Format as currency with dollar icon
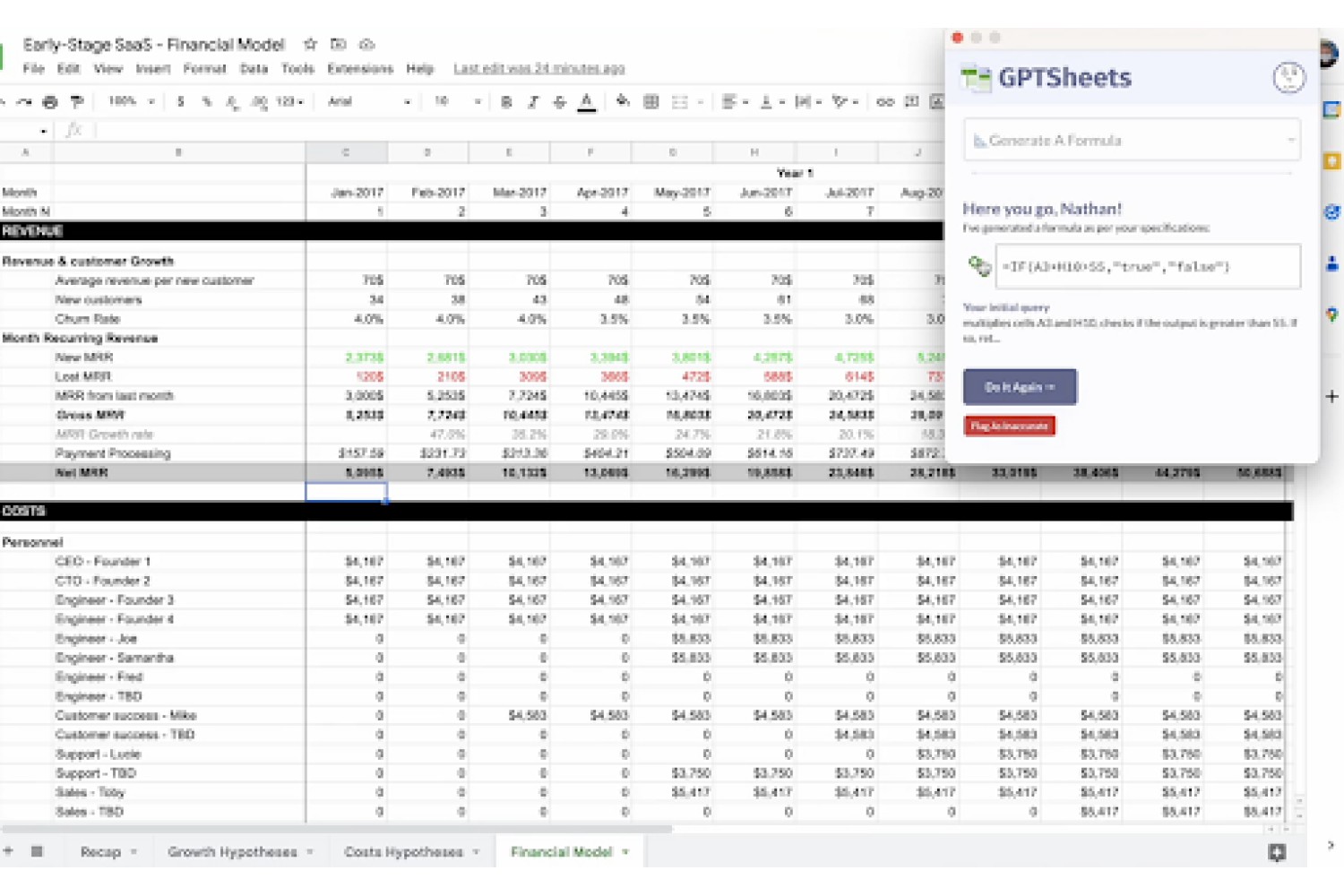 181,102
